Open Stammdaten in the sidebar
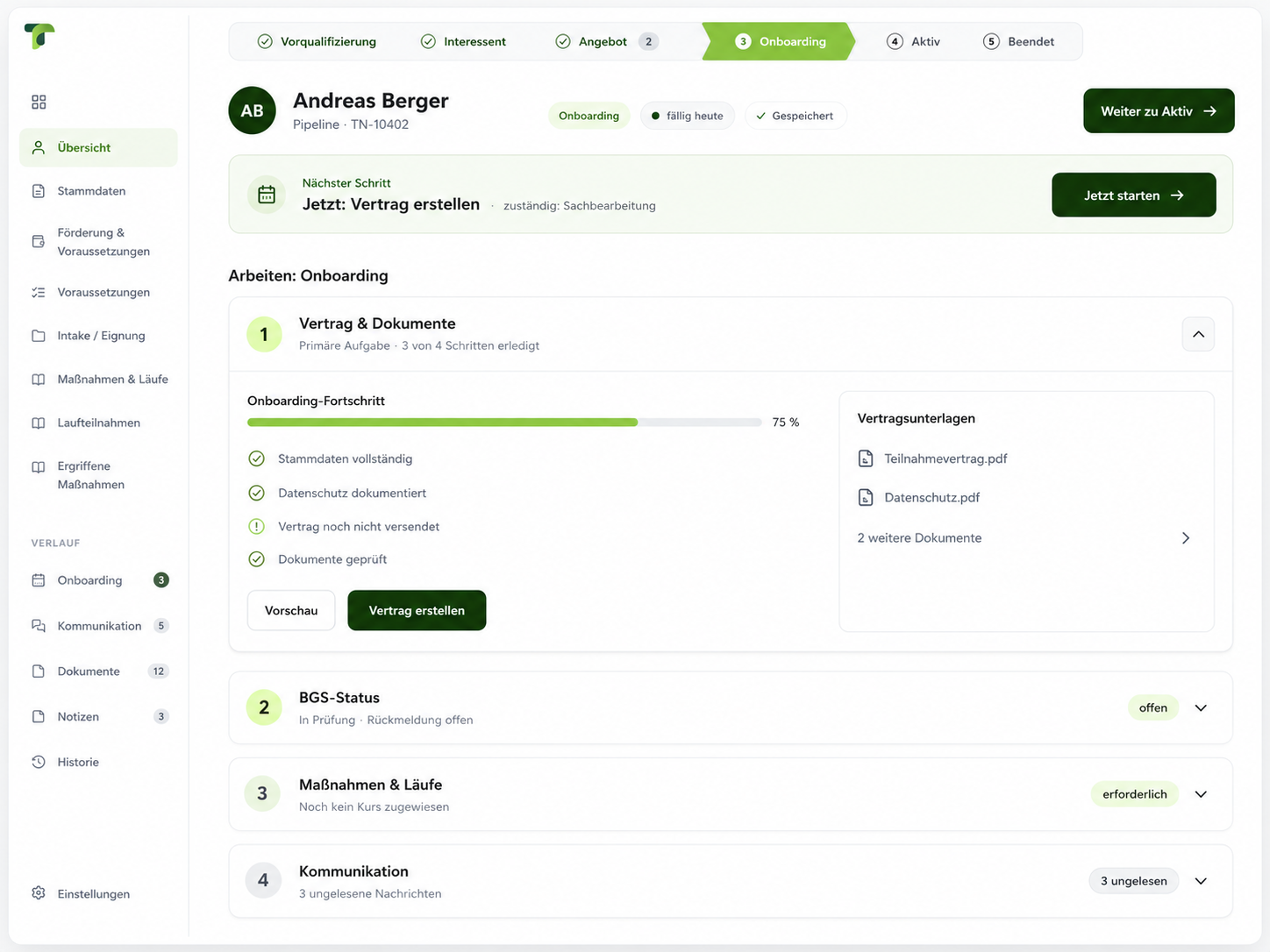The width and height of the screenshot is (1270, 952). 98,191
